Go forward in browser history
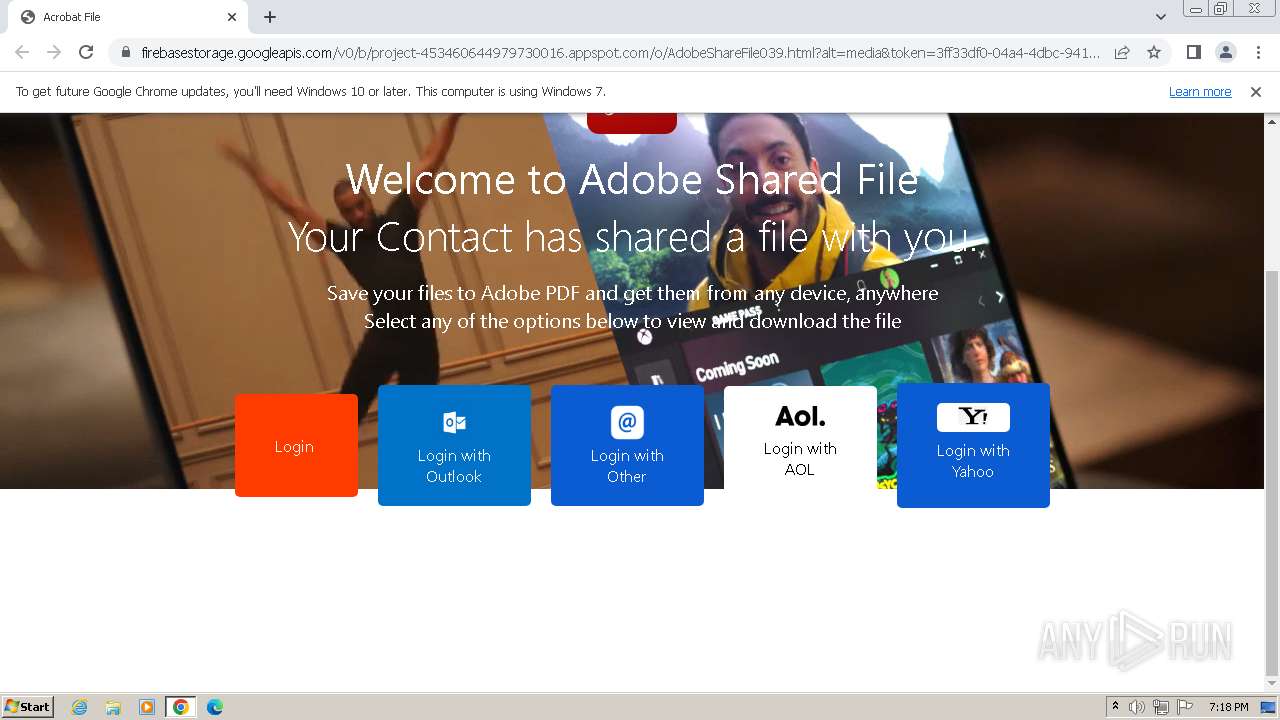Screen dimensions: 1280x720 54,52
